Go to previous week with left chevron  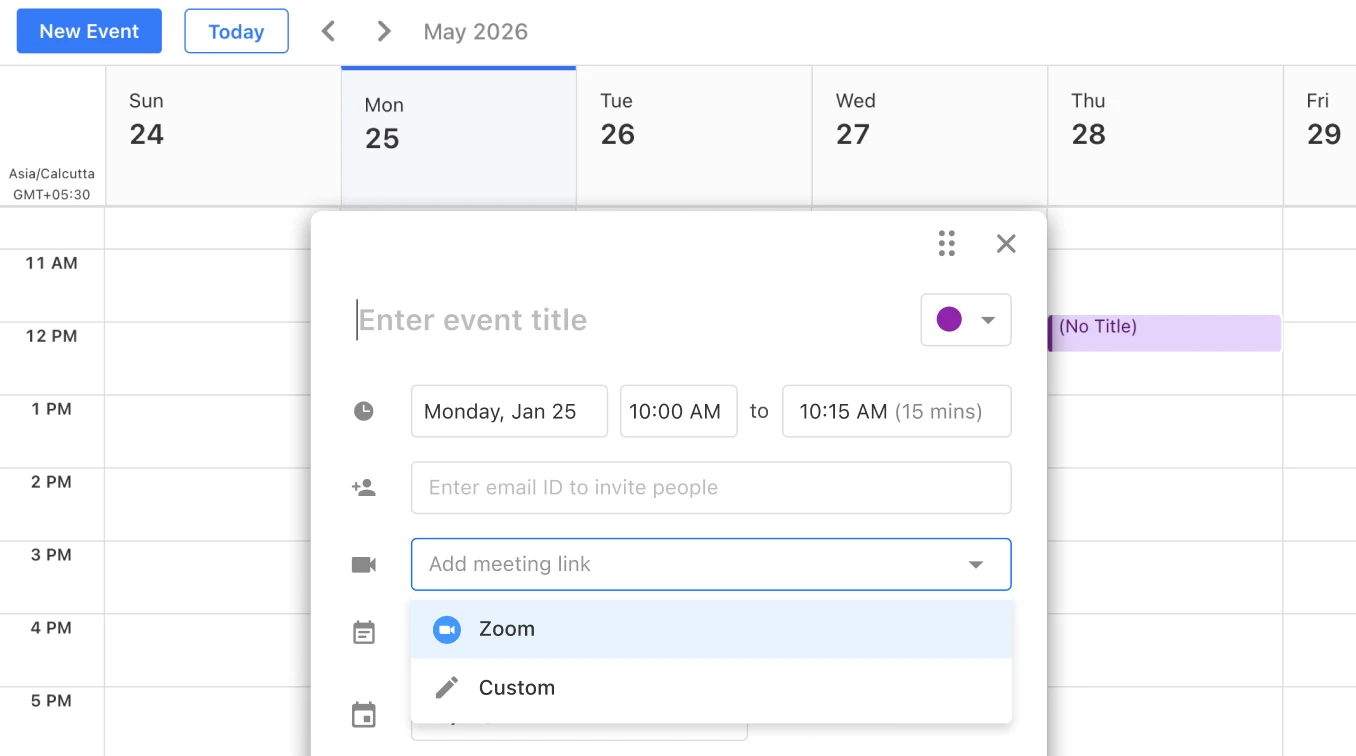(x=328, y=31)
